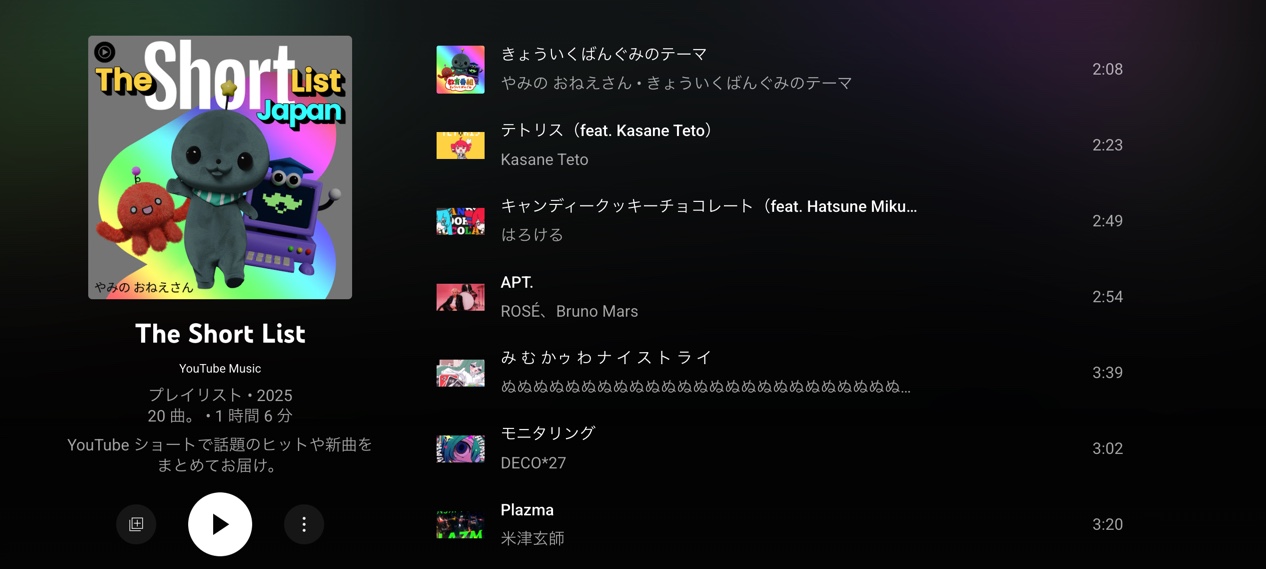Click the テトリス song thumbnail

click(x=460, y=145)
